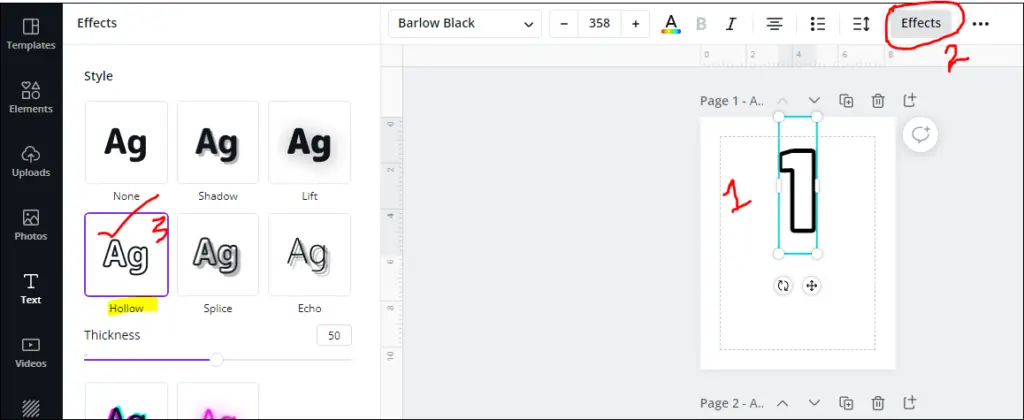Click the rotate handle below the text
1024x420 pixels.
tap(782, 285)
